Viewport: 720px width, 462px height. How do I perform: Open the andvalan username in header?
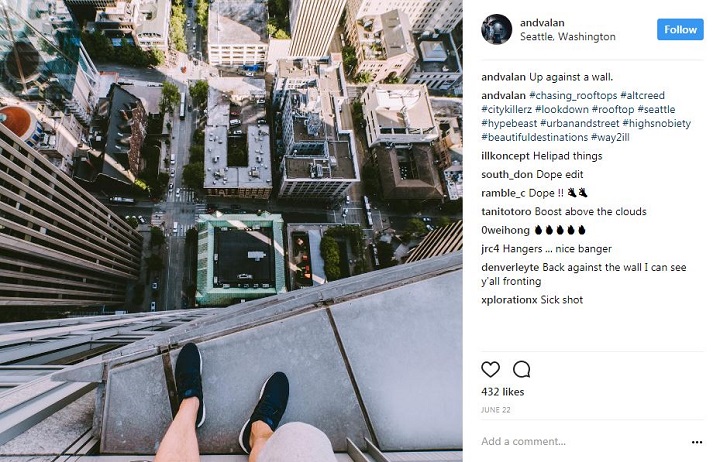coord(542,23)
